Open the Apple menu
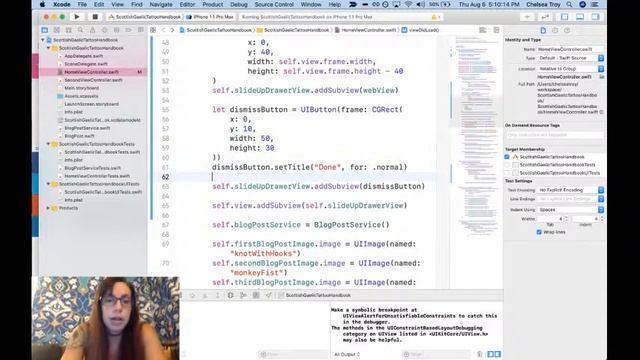Image resolution: width=640 pixels, height=360 pixels. (x=42, y=4)
